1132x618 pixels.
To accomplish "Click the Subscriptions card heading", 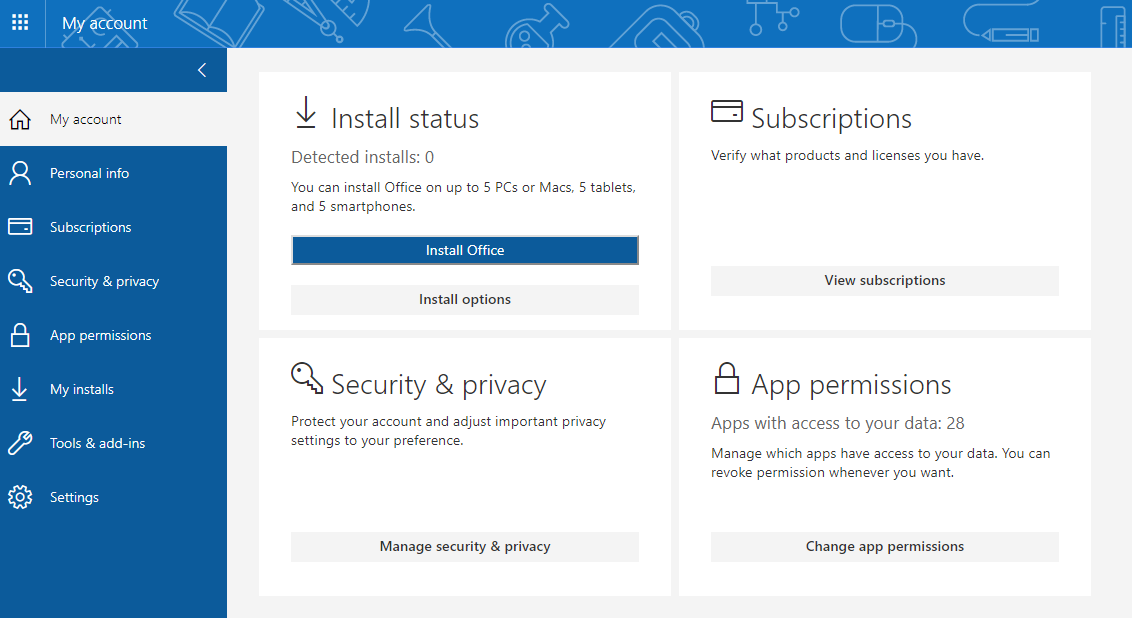I will (832, 118).
